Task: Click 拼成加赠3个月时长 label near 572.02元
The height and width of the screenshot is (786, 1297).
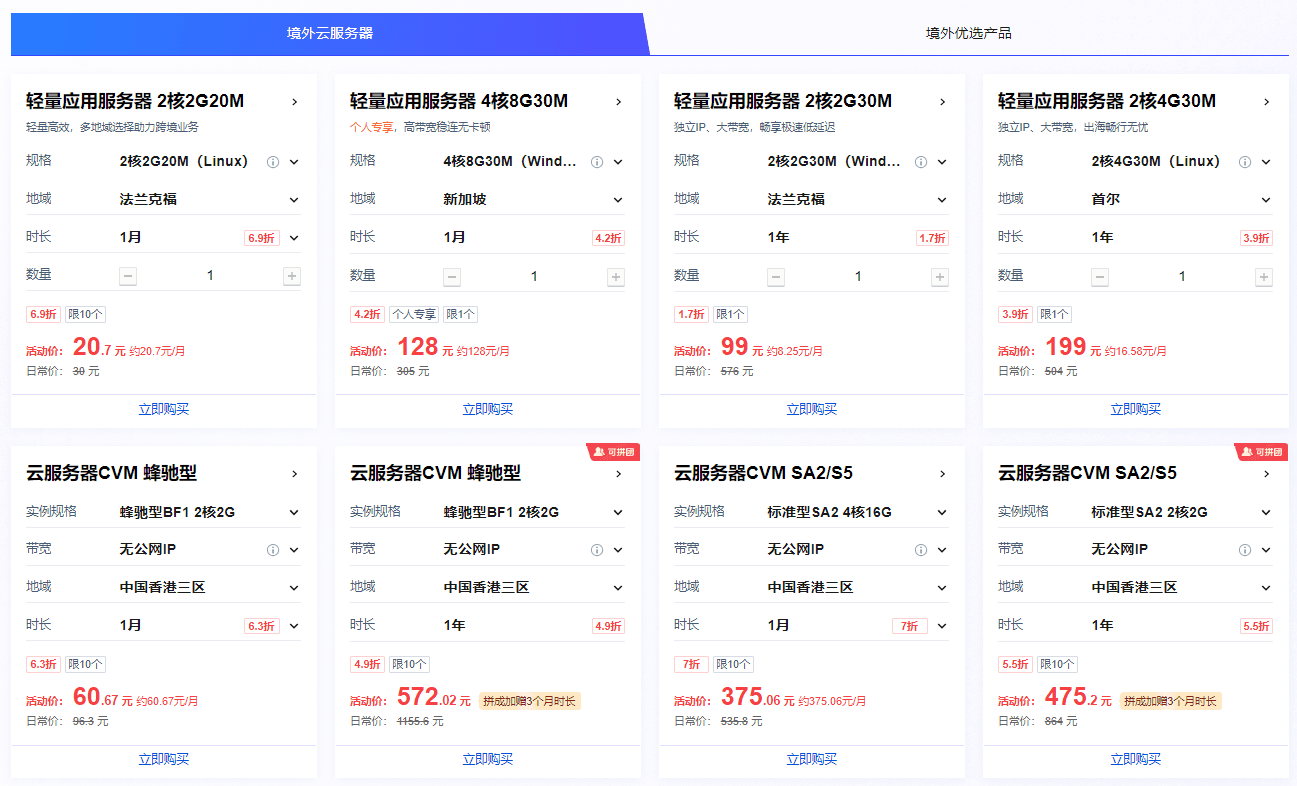Action: (530, 702)
